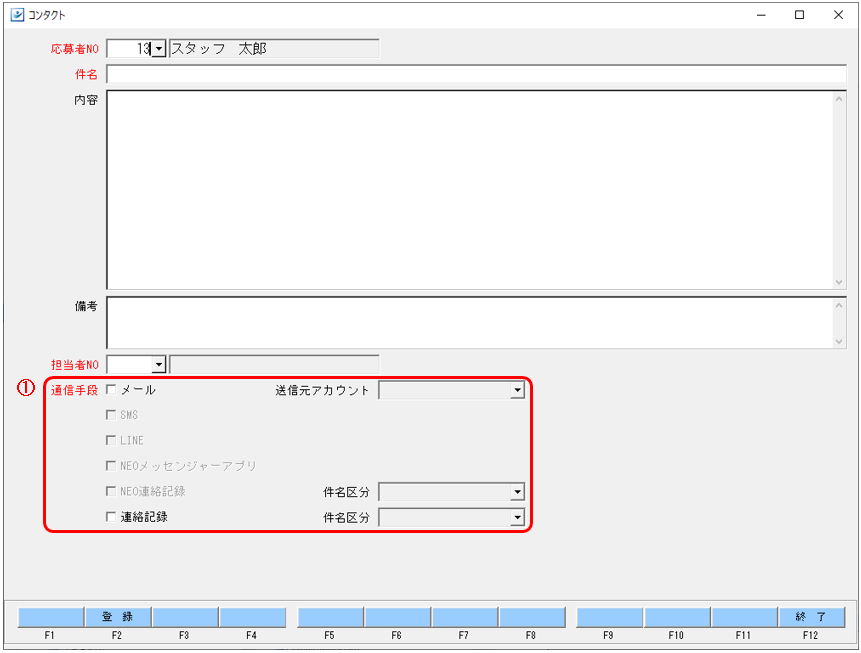Viewport: 861px width, 653px height.
Task: Click the blank F9 function button
Action: 610,617
